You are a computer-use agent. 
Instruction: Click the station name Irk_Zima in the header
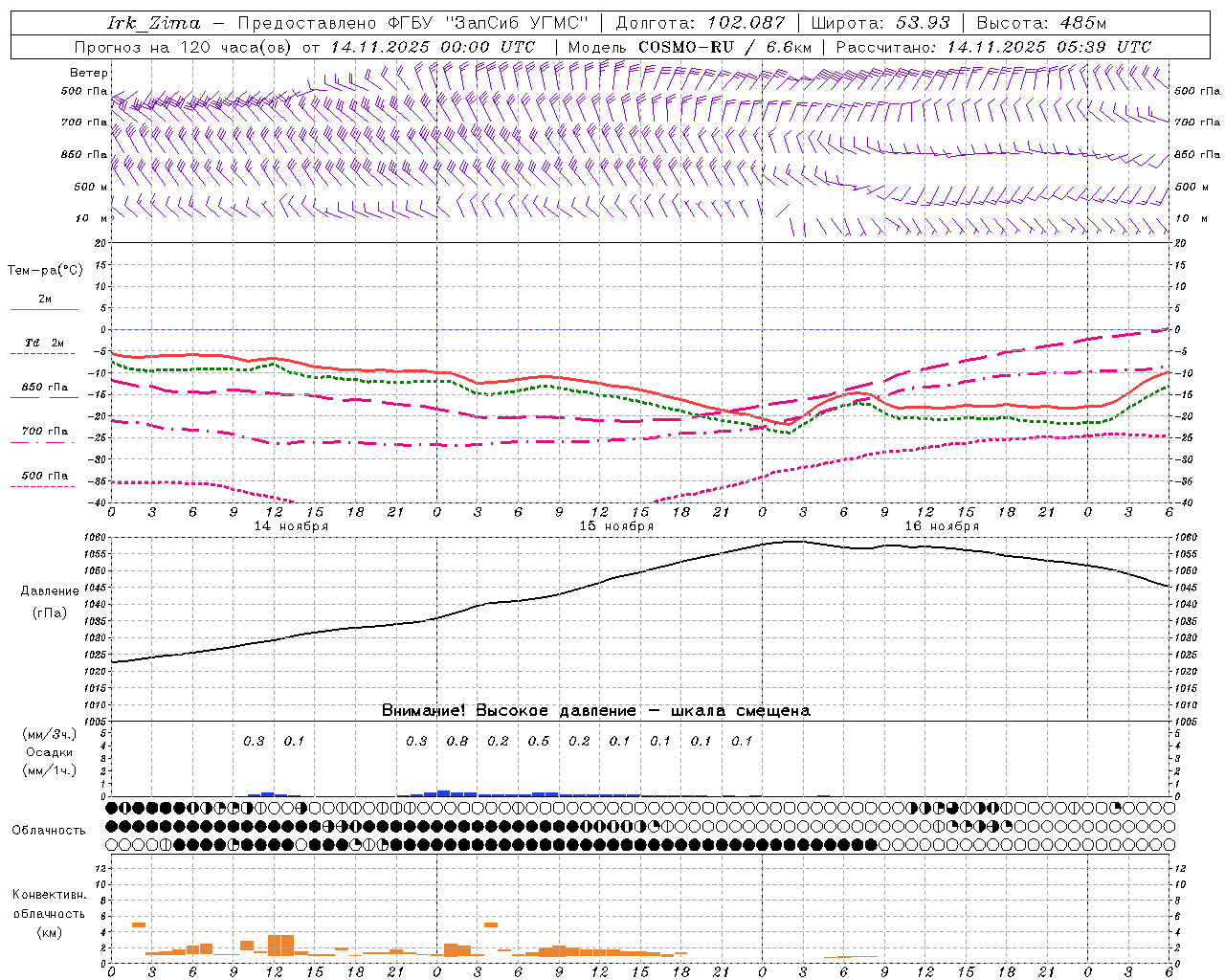pyautogui.click(x=154, y=22)
